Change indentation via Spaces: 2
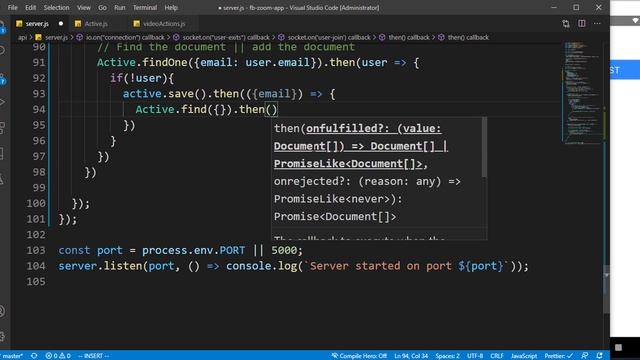The height and width of the screenshot is (360, 640). pyautogui.click(x=447, y=356)
